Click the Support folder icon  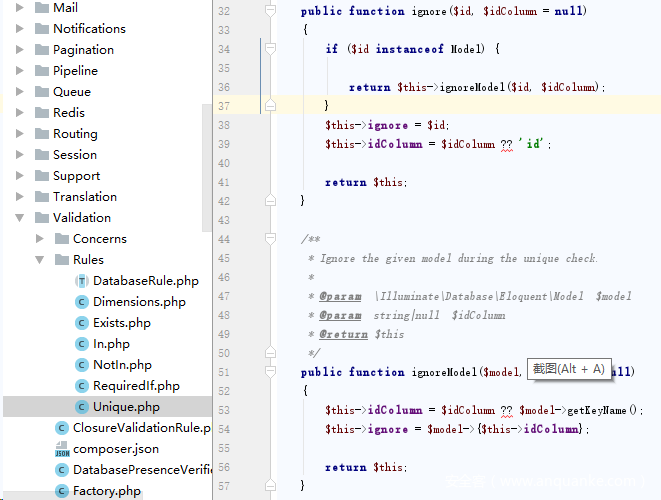pos(42,175)
